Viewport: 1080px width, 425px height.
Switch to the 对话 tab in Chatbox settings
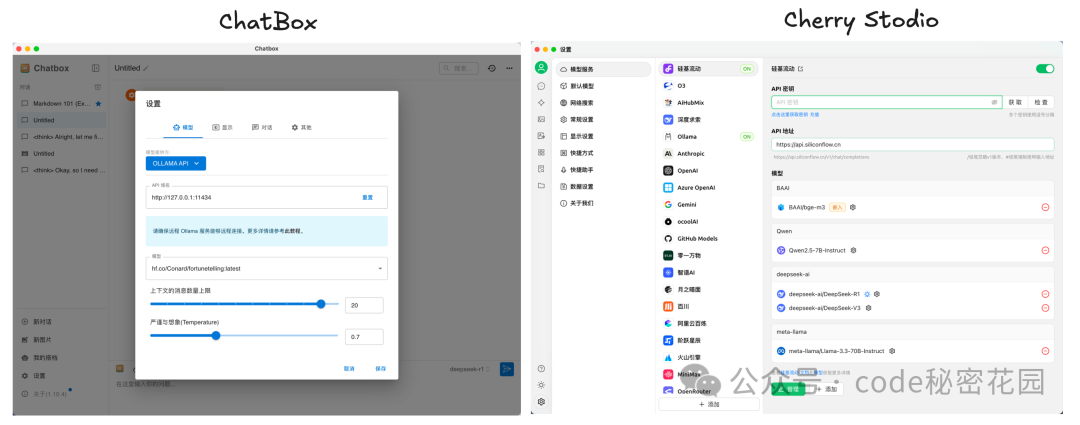tap(262, 127)
